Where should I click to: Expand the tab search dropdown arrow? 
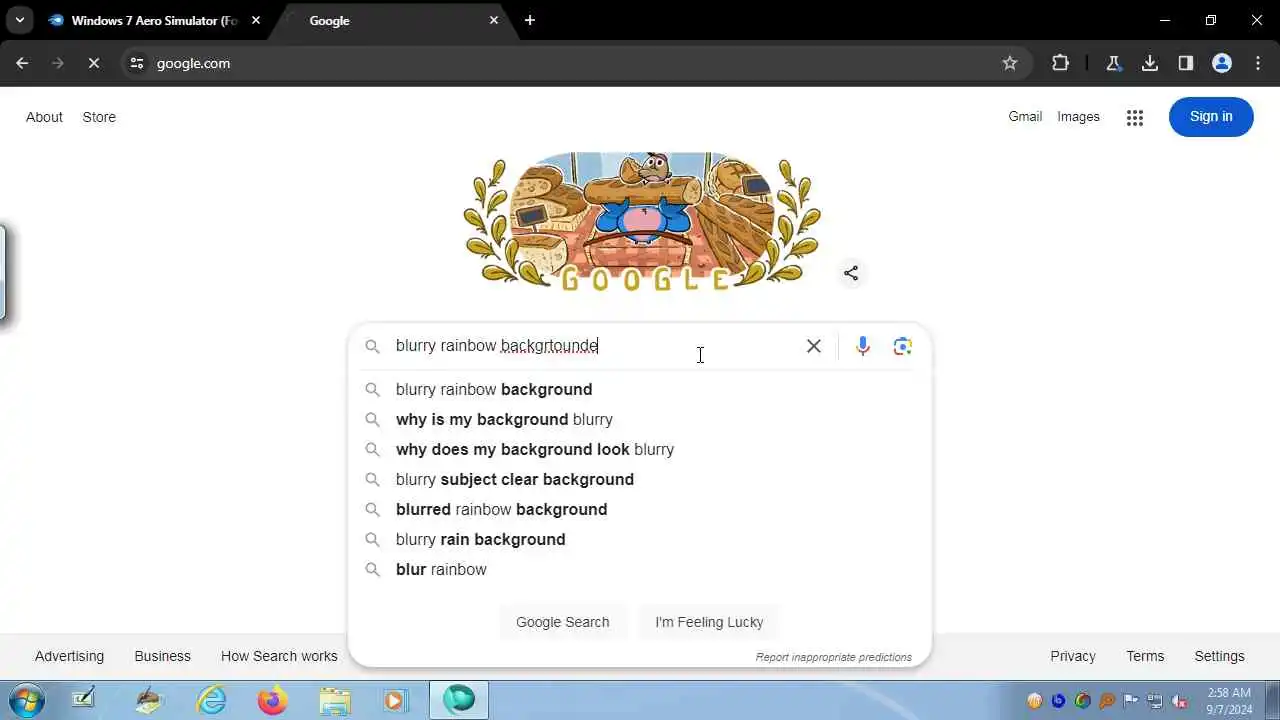pyautogui.click(x=19, y=20)
